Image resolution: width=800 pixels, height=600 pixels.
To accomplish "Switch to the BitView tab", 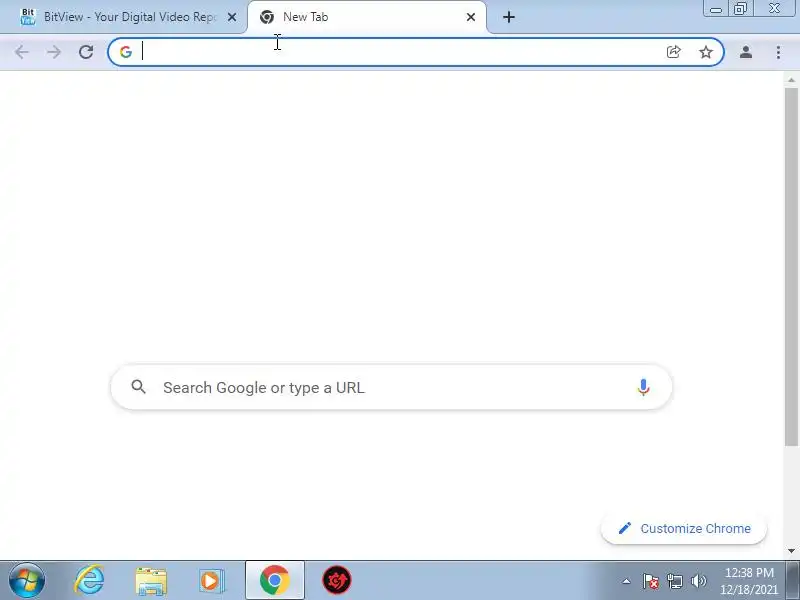I will [123, 17].
